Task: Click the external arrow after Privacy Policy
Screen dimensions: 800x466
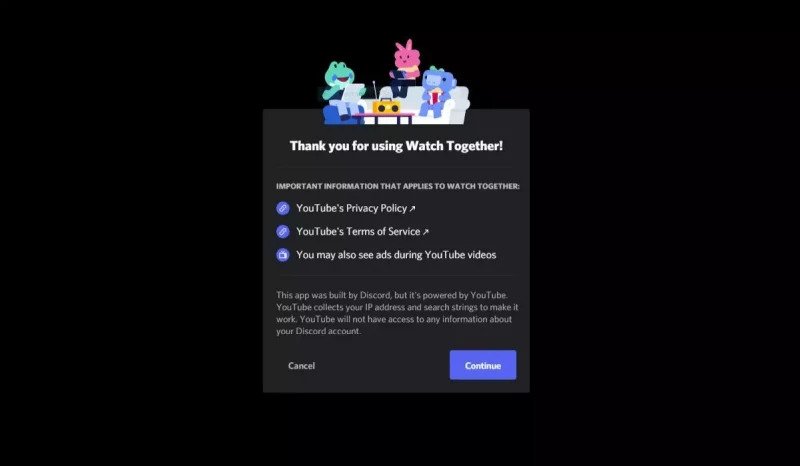Action: click(412, 209)
